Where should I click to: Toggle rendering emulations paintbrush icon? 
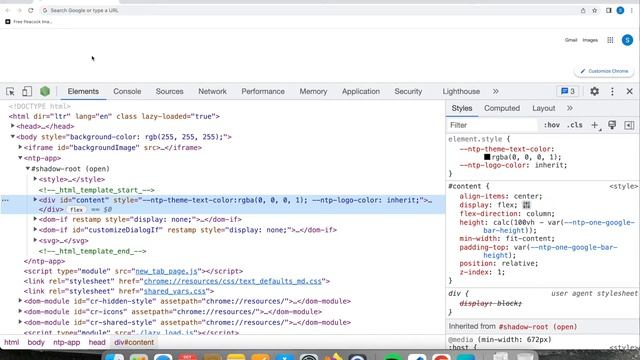612,125
